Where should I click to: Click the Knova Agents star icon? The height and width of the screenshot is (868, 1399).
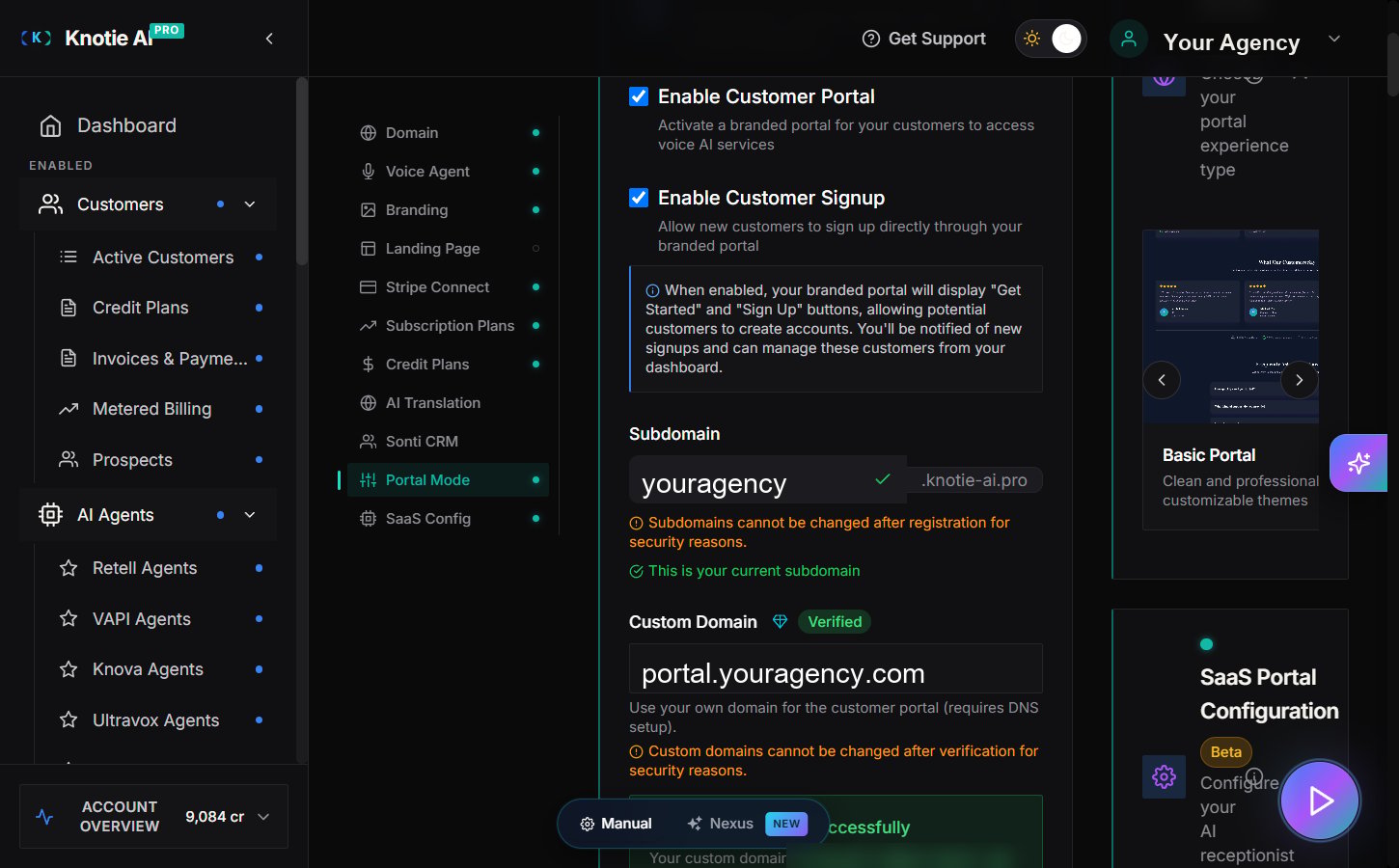click(69, 669)
